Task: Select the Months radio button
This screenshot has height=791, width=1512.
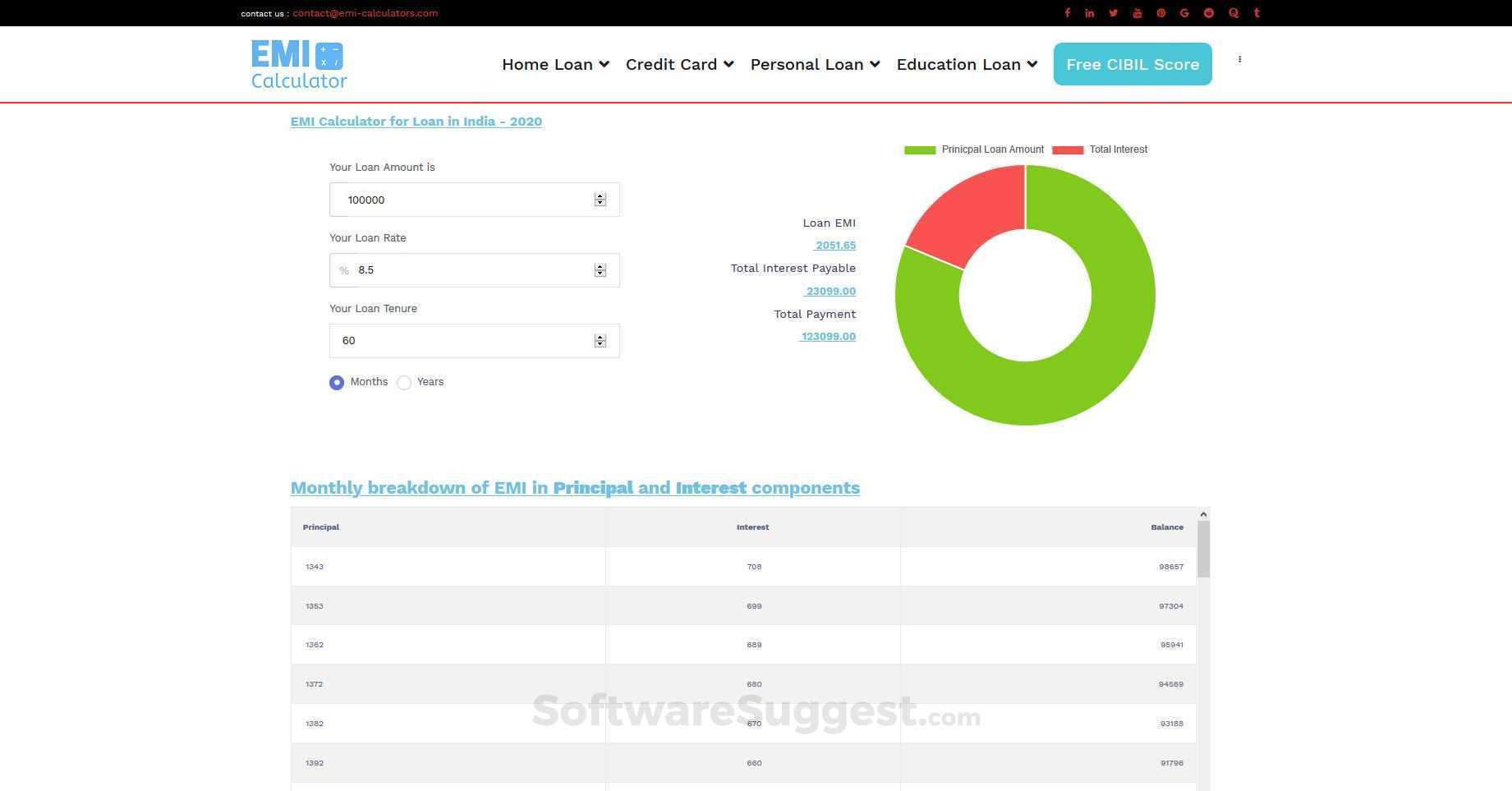Action: [x=336, y=382]
